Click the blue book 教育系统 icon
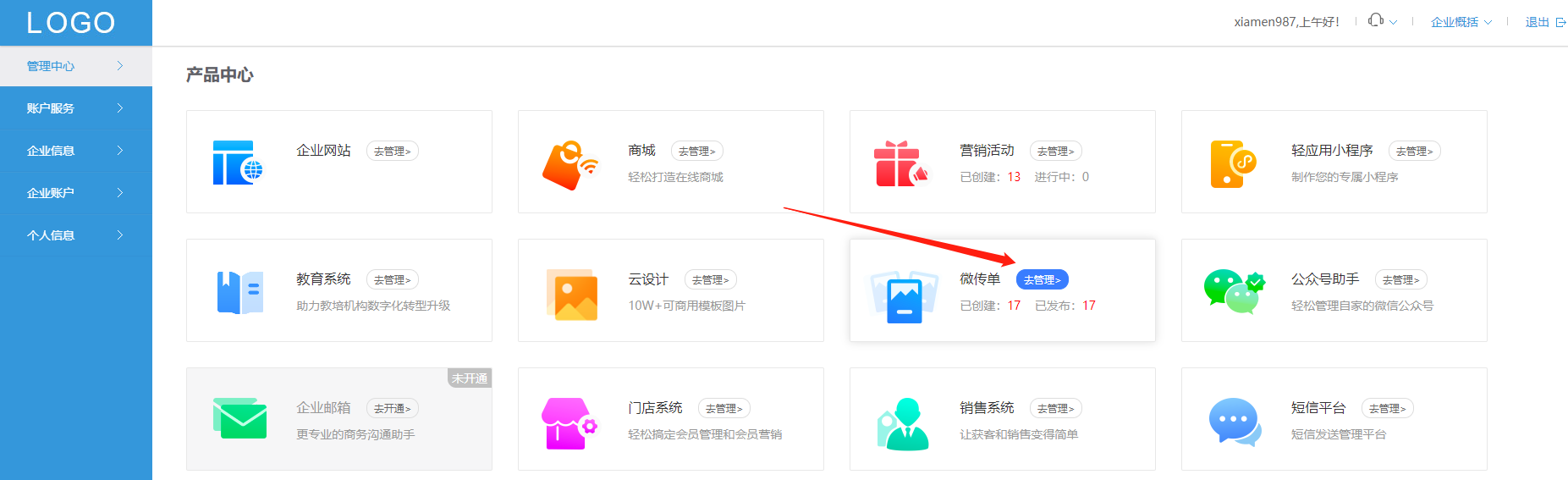 point(239,293)
